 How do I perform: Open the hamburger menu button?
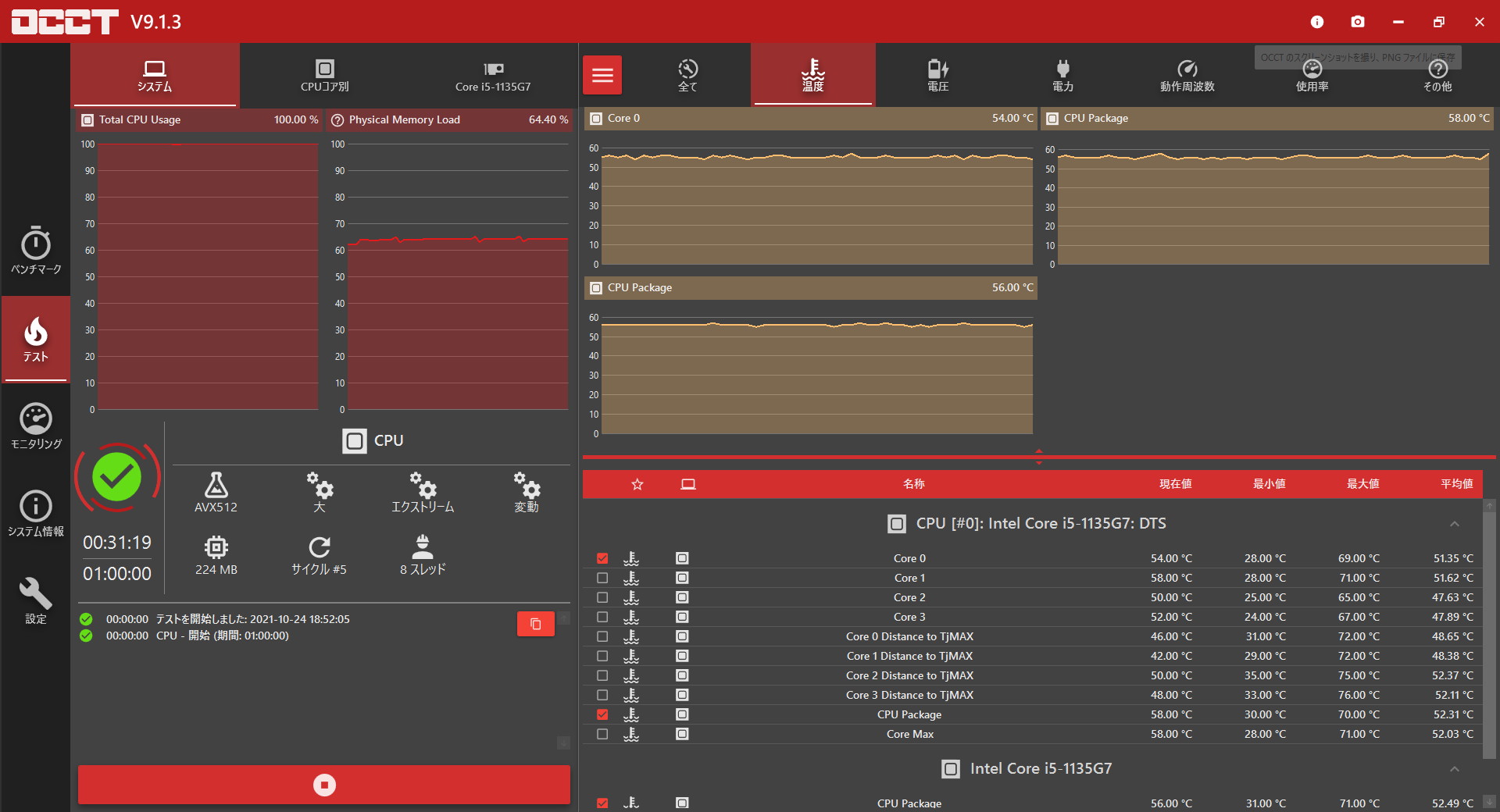[x=602, y=75]
